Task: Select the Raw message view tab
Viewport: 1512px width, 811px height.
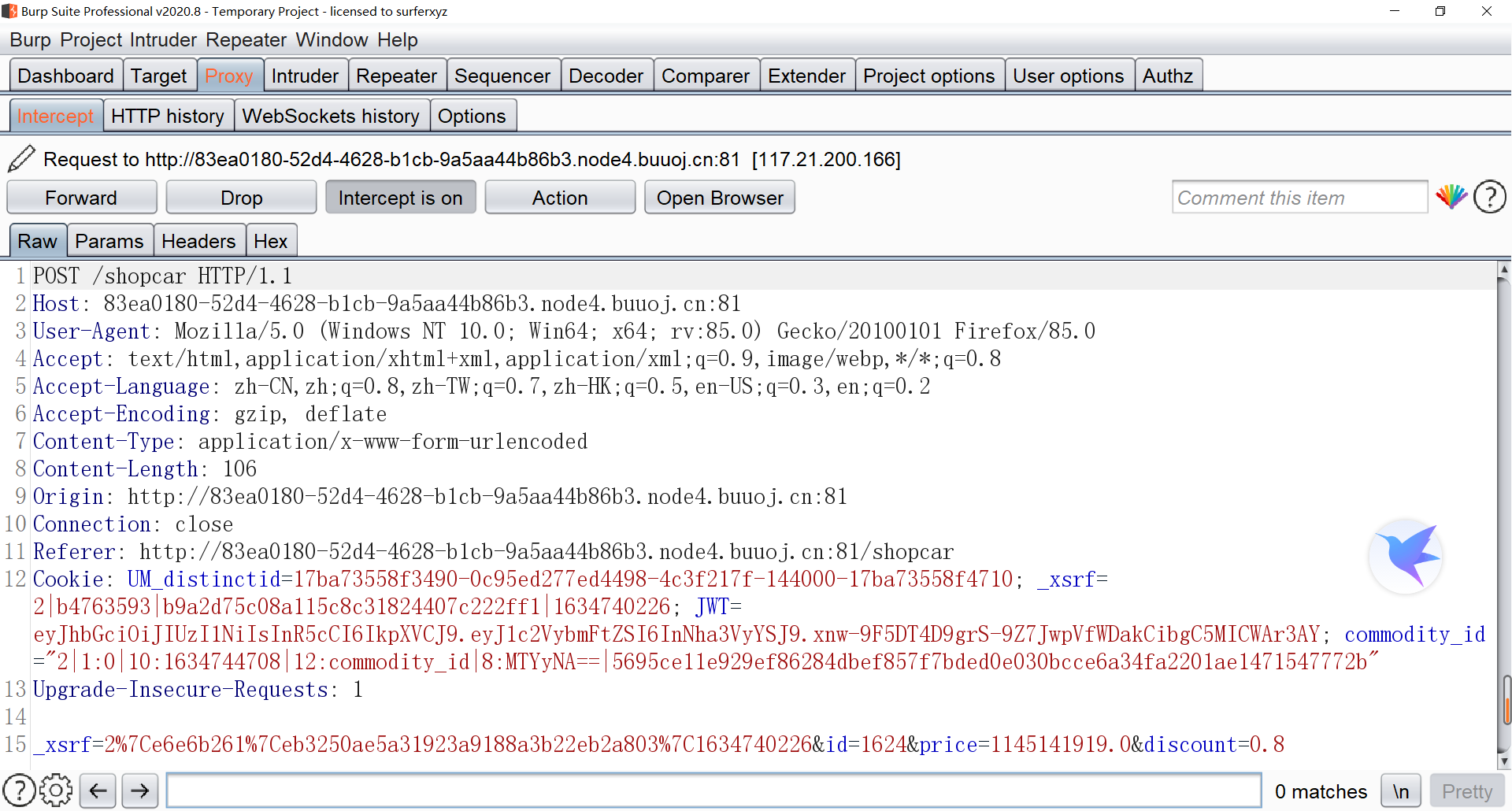Action: [x=38, y=241]
